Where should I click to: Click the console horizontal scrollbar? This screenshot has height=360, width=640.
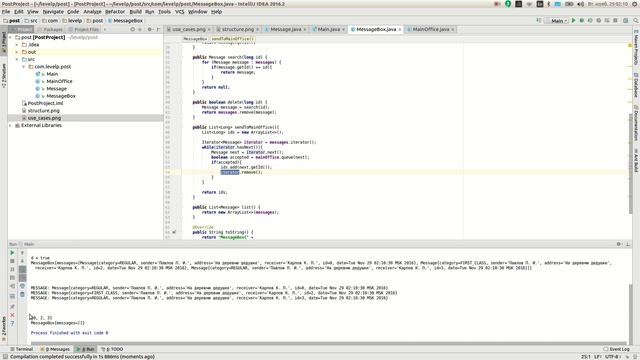329,343
